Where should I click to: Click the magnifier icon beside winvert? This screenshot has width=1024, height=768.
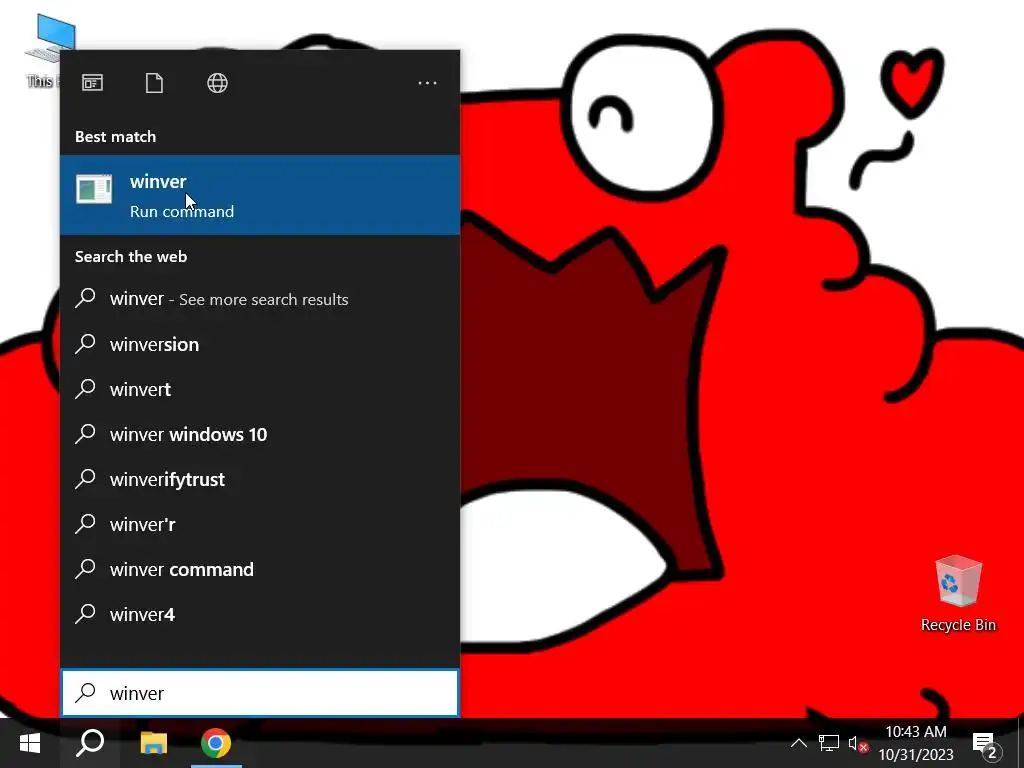pos(85,389)
